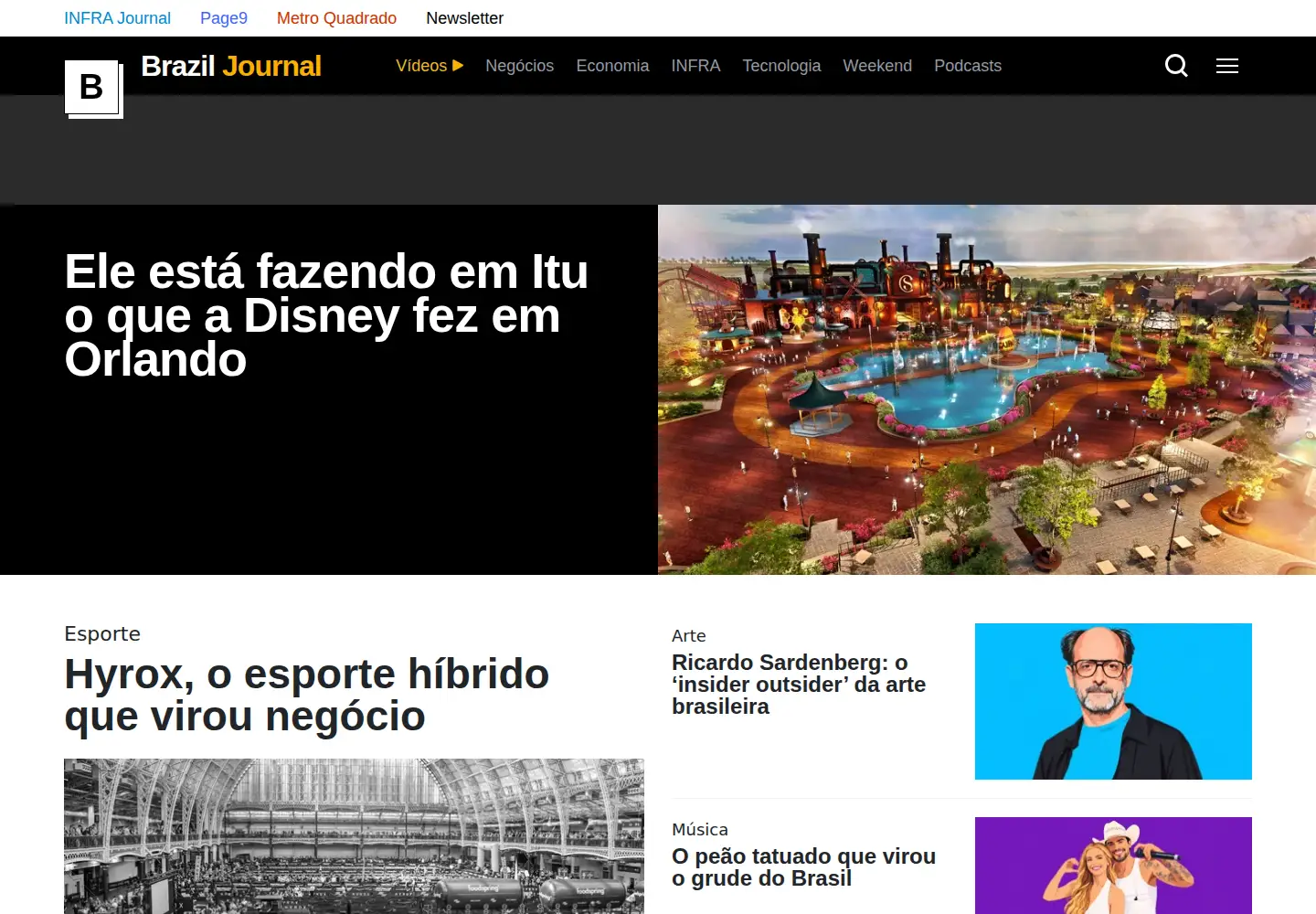Viewport: 1316px width, 914px height.
Task: Click the Arte category label
Action: coord(689,635)
